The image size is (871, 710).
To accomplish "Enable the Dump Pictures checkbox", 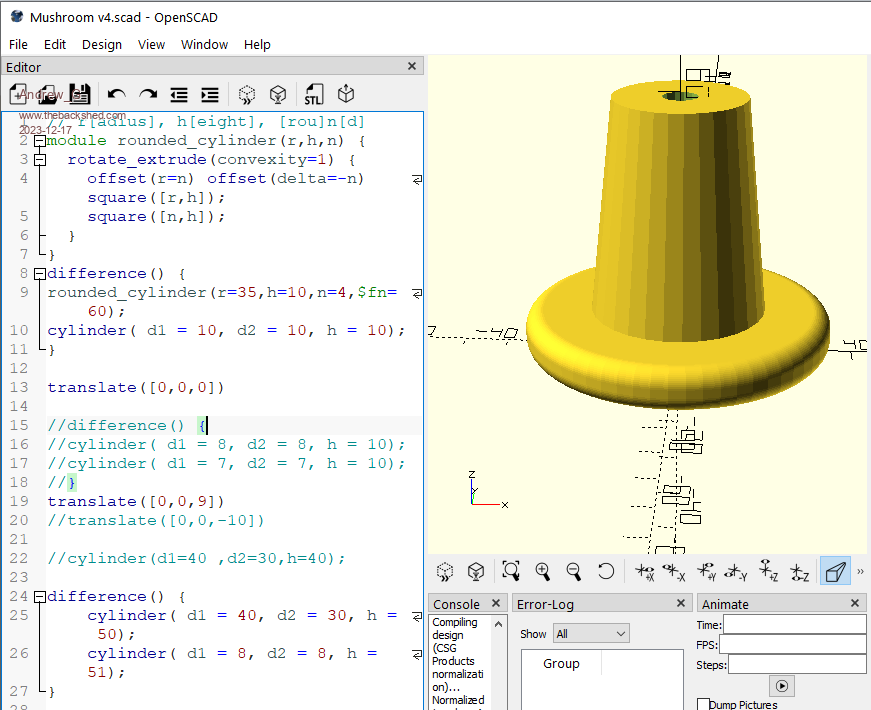I will pos(704,704).
